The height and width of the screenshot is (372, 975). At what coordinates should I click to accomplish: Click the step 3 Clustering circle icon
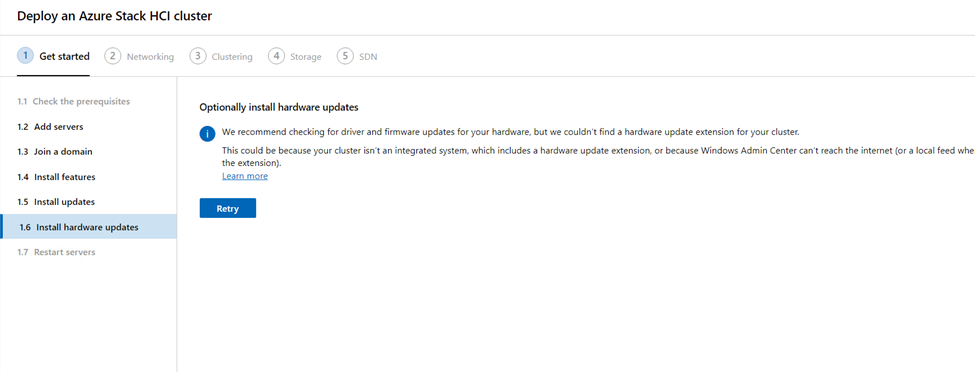click(x=198, y=56)
